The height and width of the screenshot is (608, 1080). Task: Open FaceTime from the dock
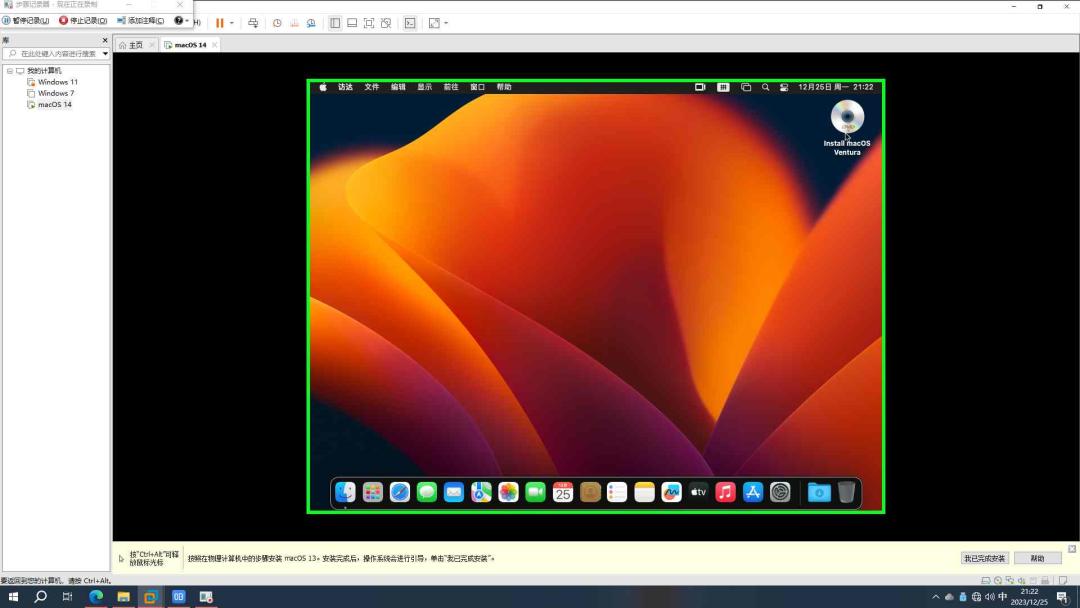click(x=535, y=492)
